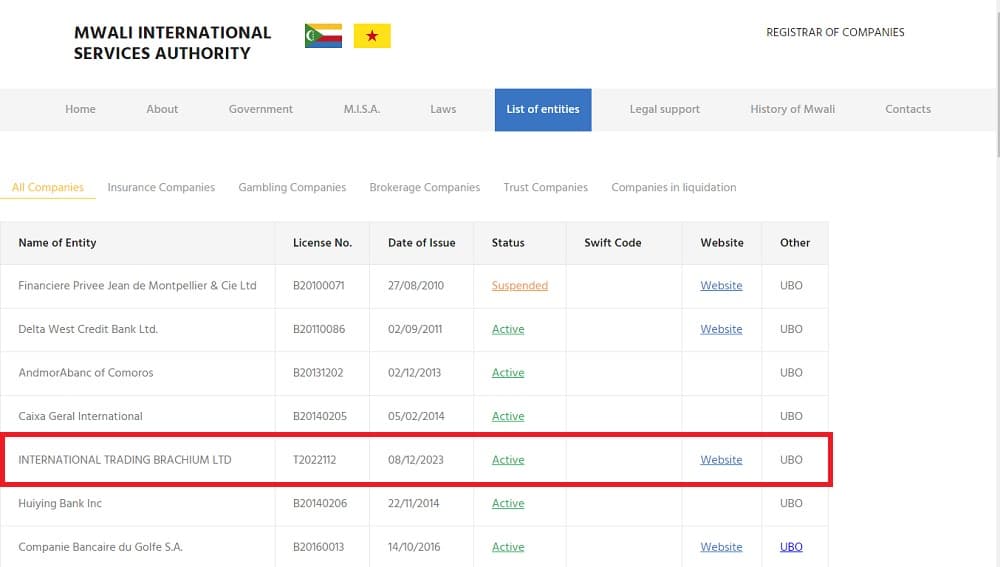1000x567 pixels.
Task: Open Website link for Financiere Privee Jean de Montpellier
Action: coord(721,286)
